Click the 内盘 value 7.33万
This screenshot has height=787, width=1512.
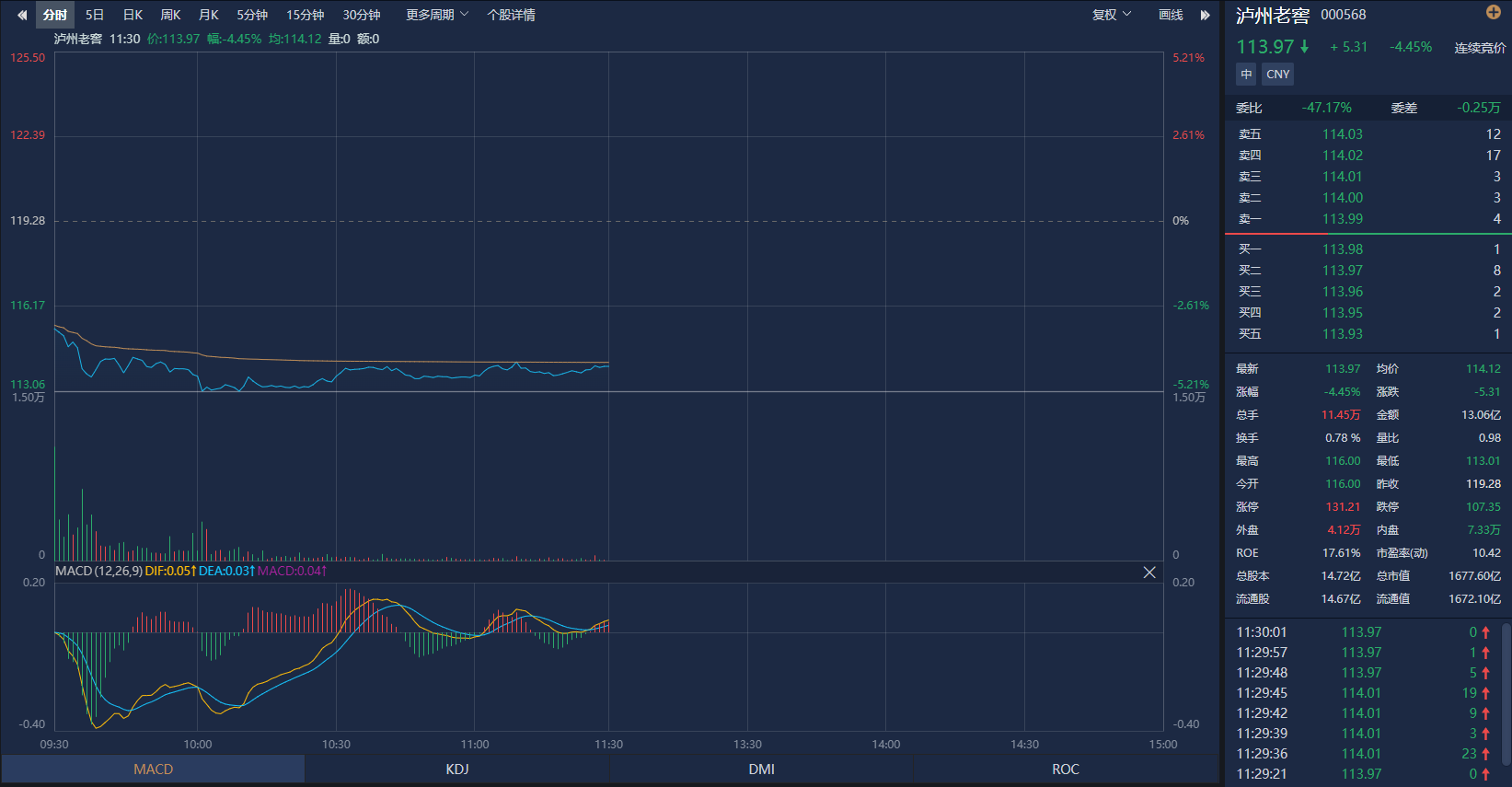pyautogui.click(x=1484, y=530)
